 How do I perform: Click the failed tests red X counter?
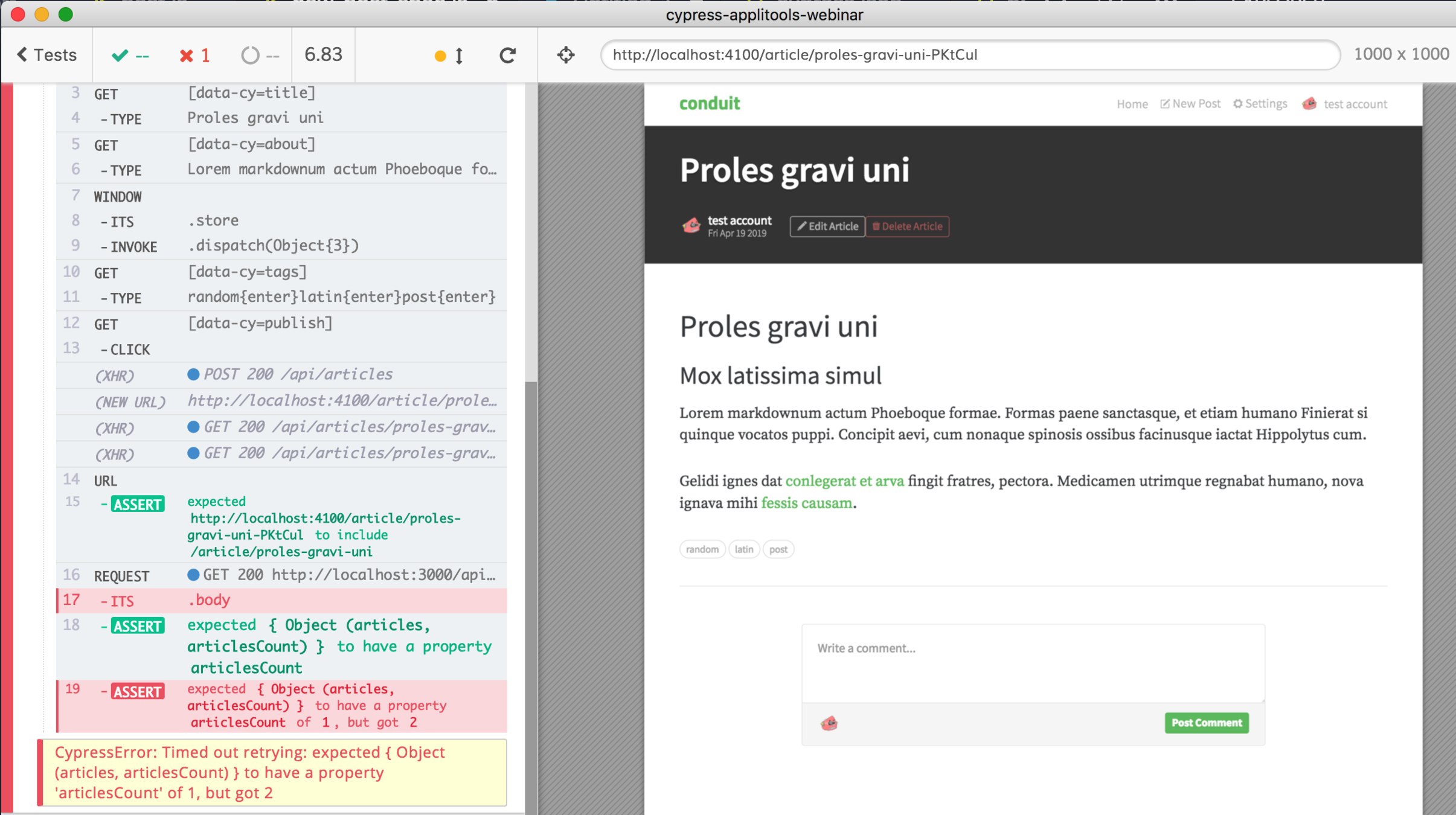(x=194, y=56)
